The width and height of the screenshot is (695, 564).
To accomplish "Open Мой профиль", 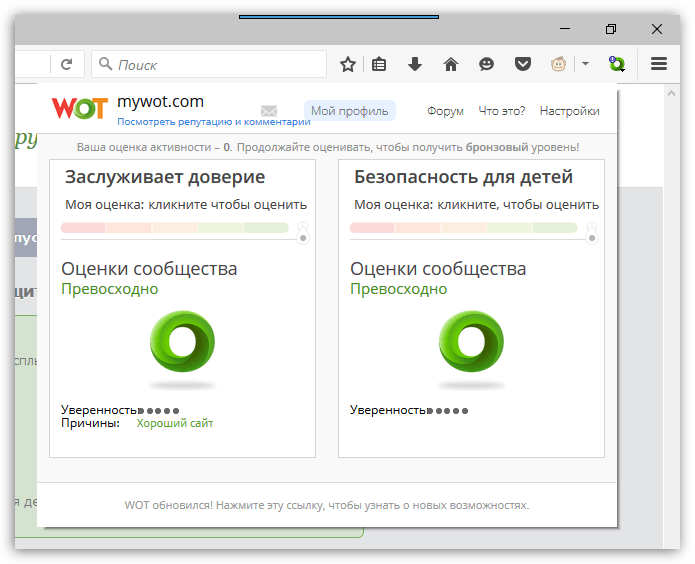I will (x=350, y=110).
